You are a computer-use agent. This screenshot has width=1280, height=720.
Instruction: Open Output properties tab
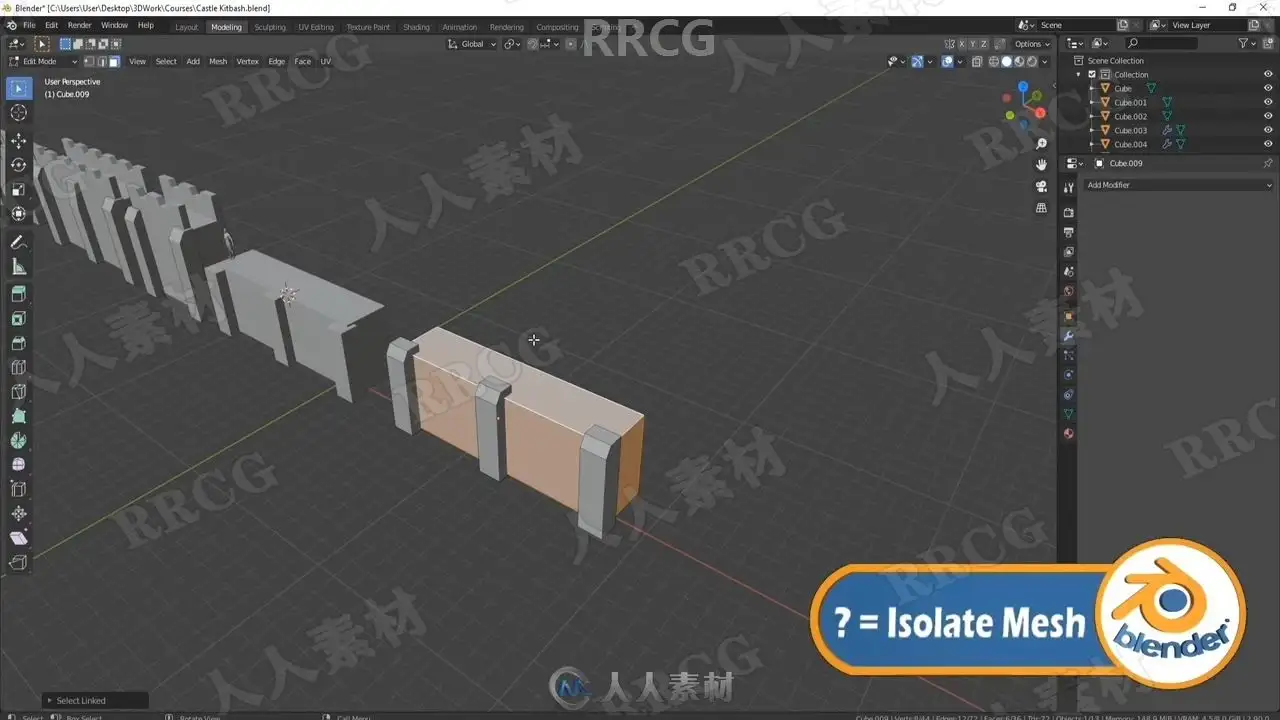tap(1068, 232)
